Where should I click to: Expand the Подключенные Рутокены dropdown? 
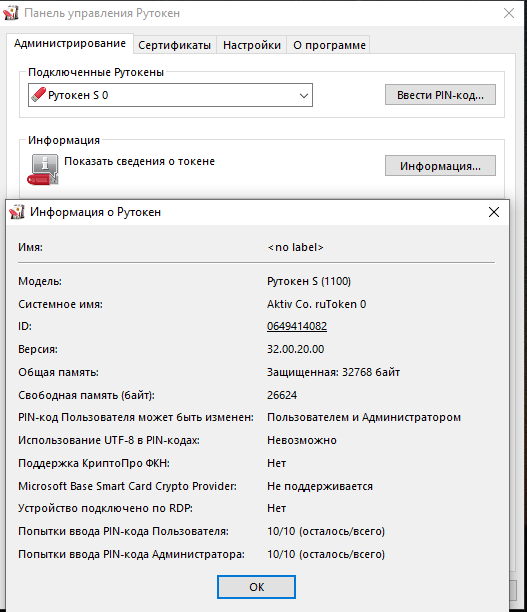click(x=304, y=95)
